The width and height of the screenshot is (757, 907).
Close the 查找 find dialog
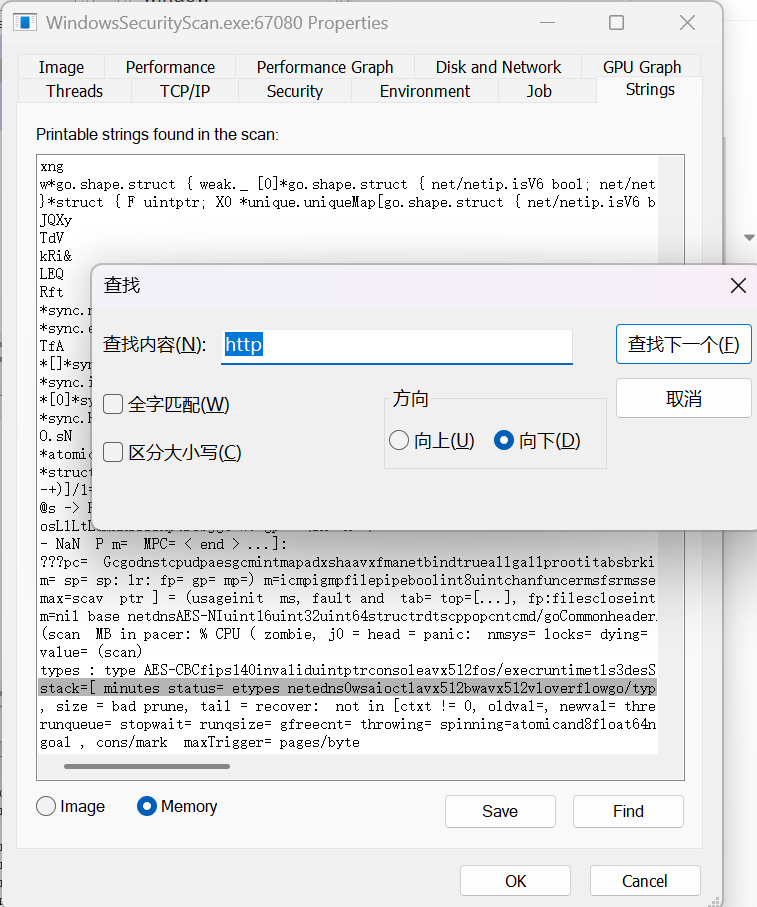[738, 285]
